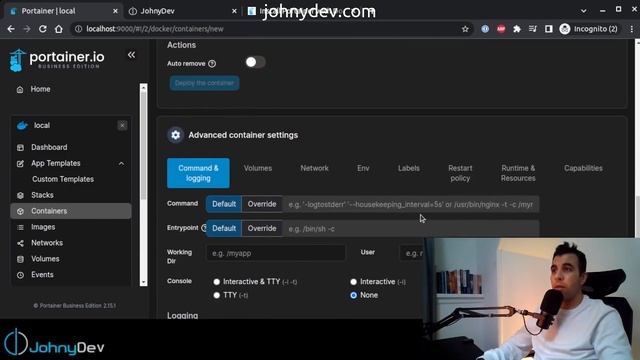Click the browser Back arrow
640x360 pixels.
tap(11, 29)
